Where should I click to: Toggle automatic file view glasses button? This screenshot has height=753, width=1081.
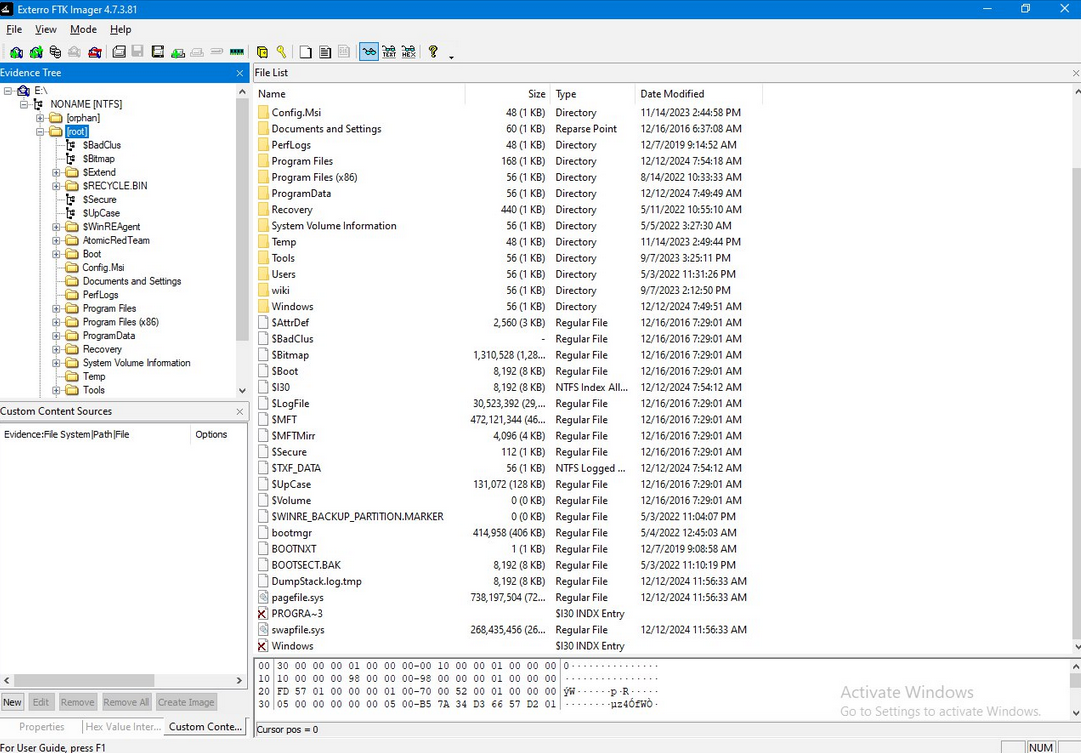(x=369, y=52)
